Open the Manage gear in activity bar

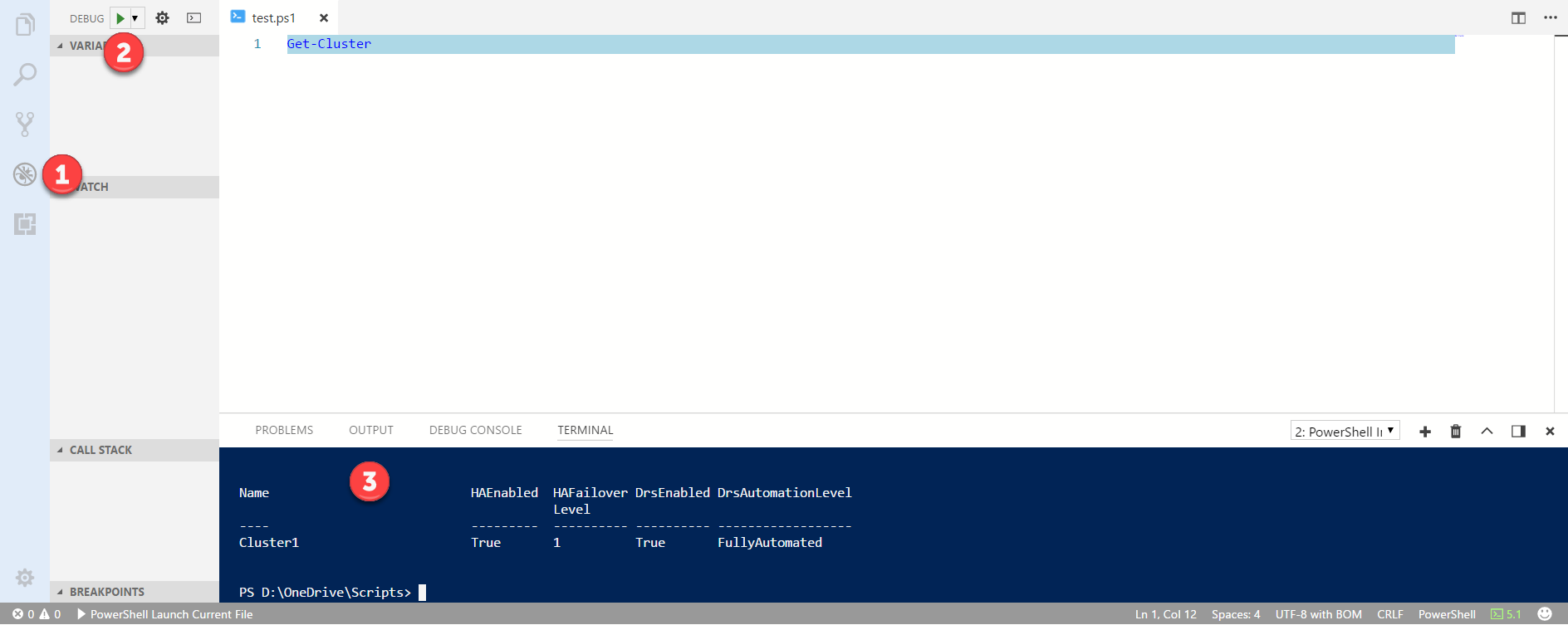click(x=25, y=578)
